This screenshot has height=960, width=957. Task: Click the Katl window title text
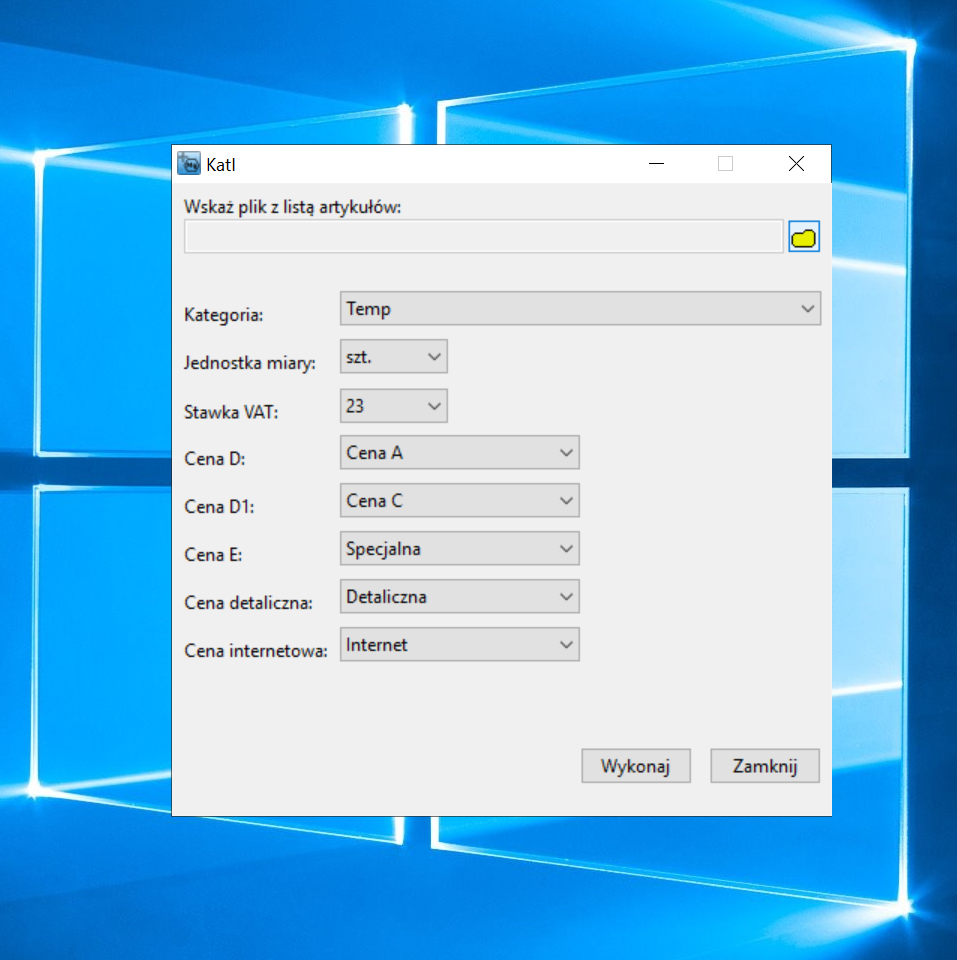tap(221, 165)
